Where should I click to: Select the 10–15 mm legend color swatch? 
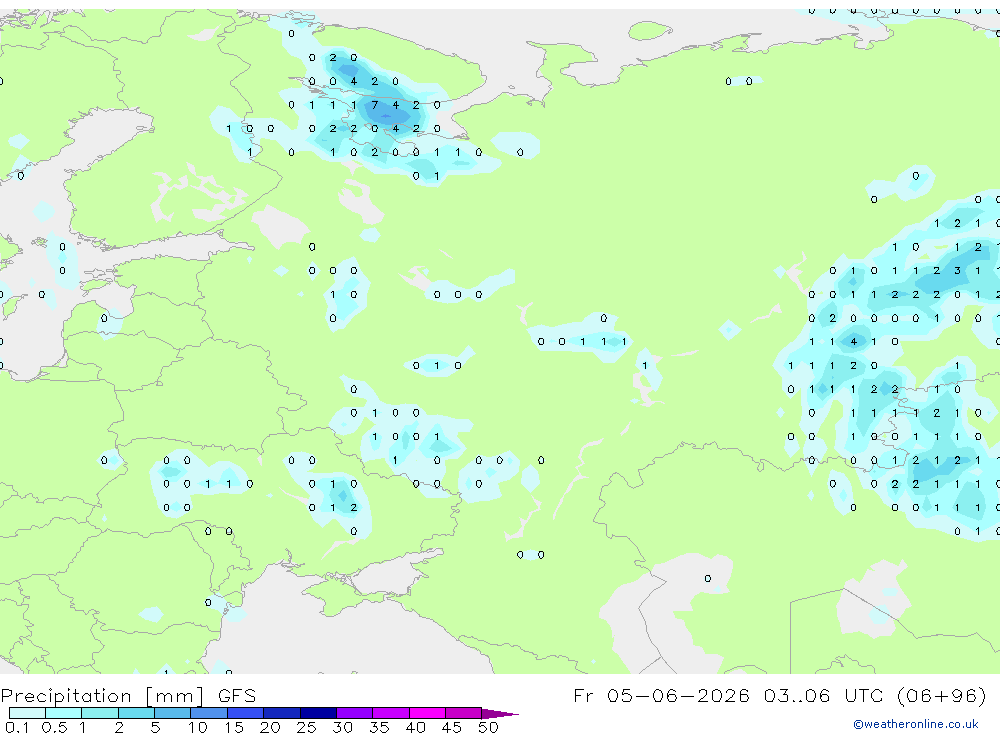[x=209, y=713]
